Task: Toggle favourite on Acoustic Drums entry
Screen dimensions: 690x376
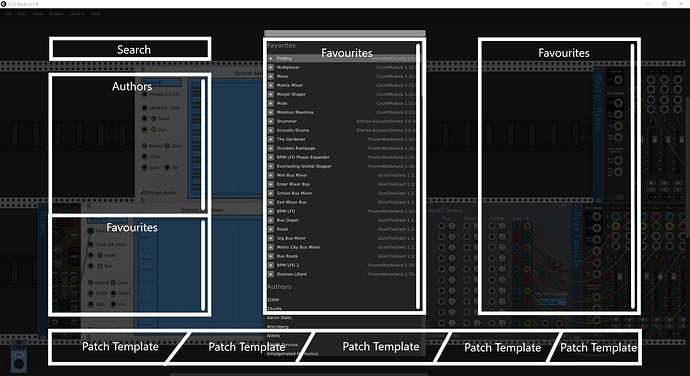Action: 271,130
